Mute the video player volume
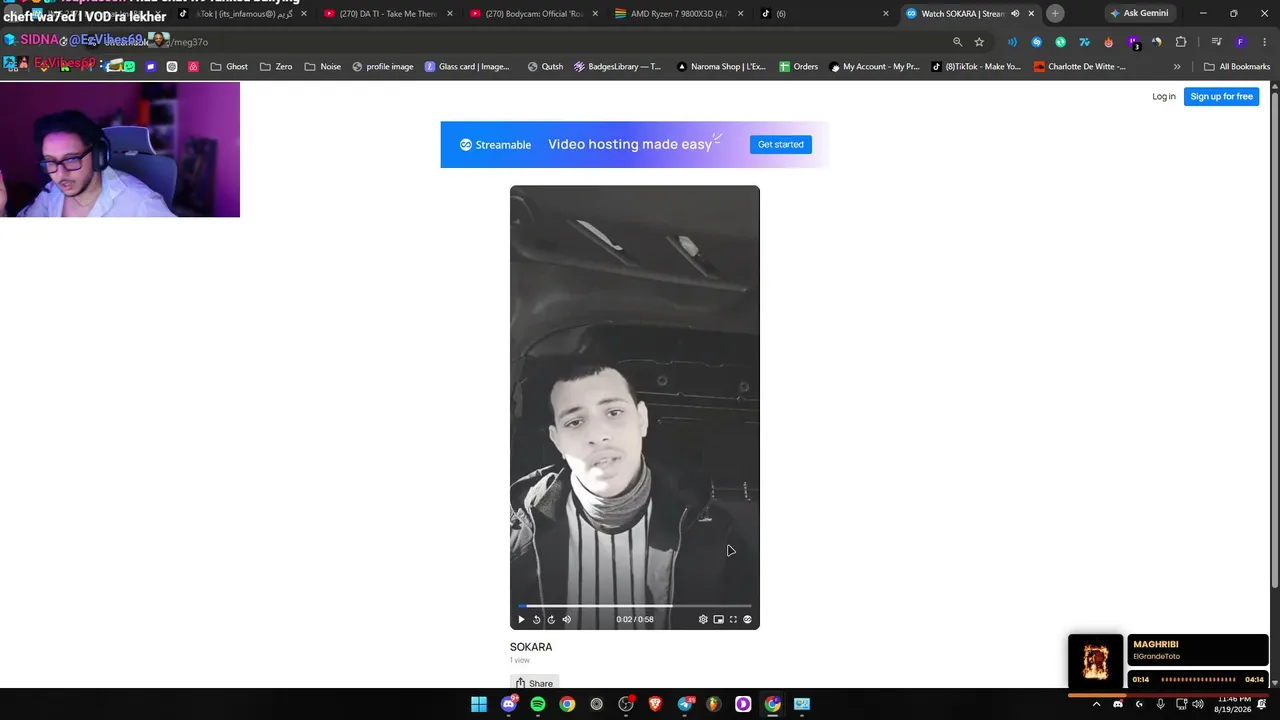This screenshot has width=1280, height=720. click(566, 620)
